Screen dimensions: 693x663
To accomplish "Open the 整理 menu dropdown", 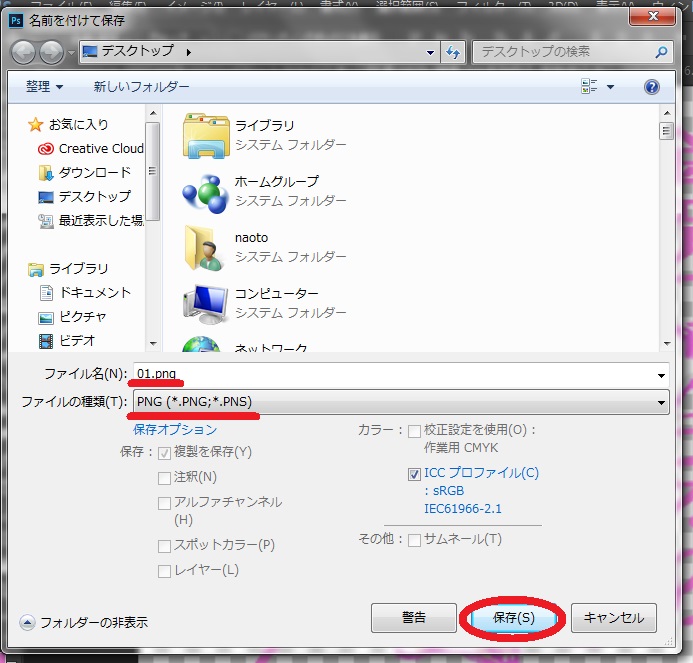I will coord(44,87).
